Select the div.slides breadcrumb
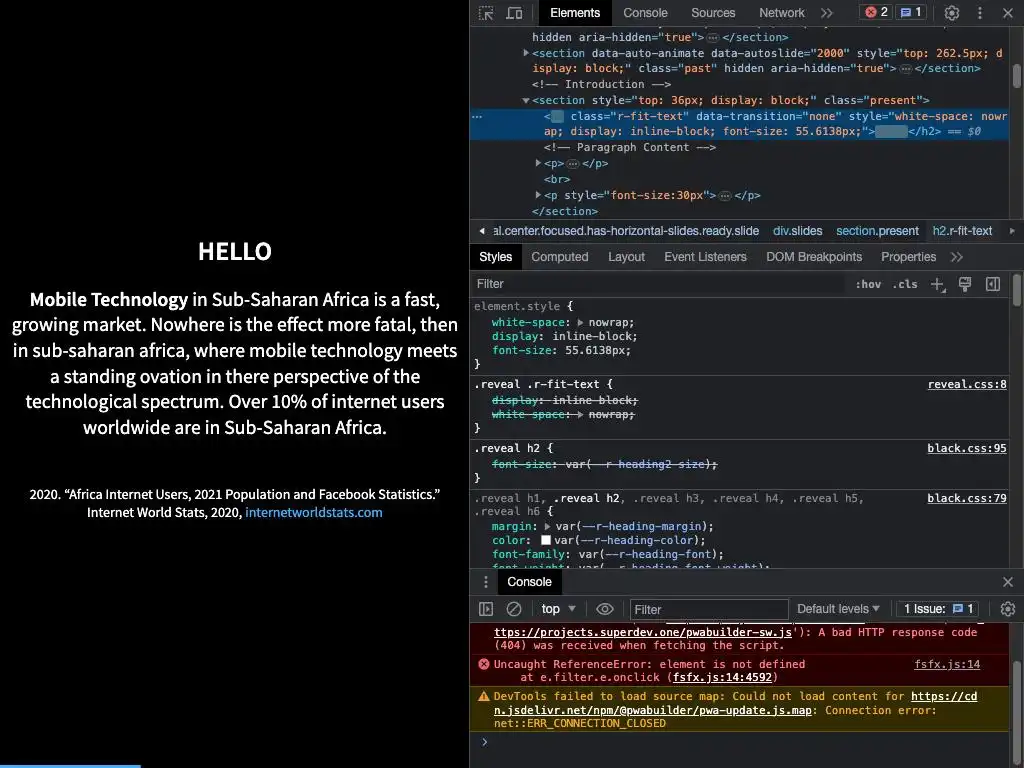The image size is (1024, 768). click(x=797, y=231)
